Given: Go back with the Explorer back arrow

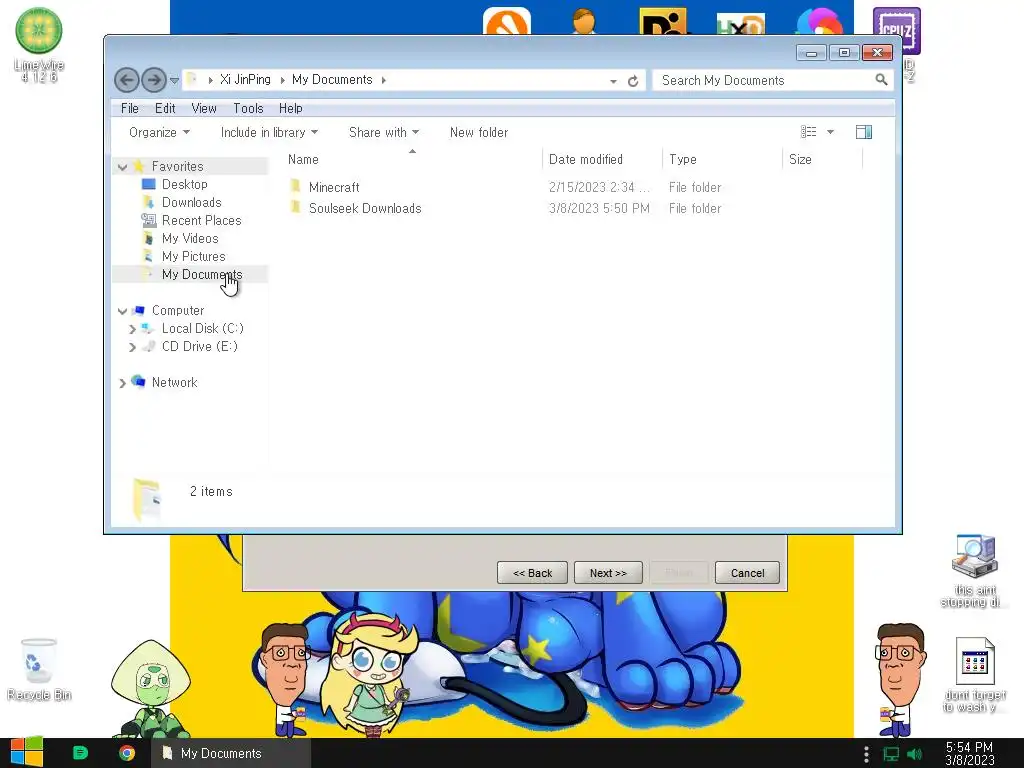Looking at the screenshot, I should pyautogui.click(x=127, y=80).
